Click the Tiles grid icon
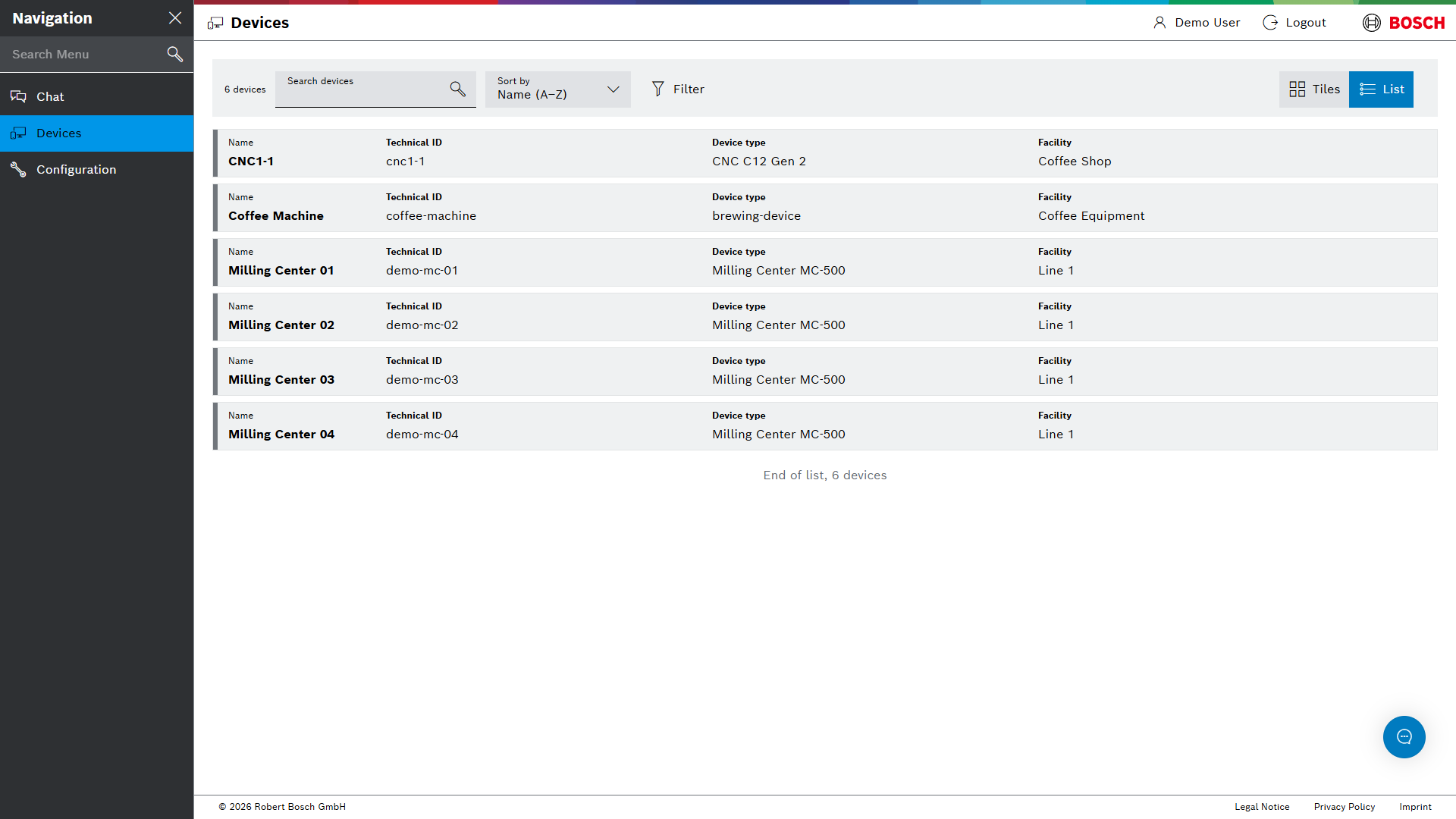1456x819 pixels. pos(1298,89)
